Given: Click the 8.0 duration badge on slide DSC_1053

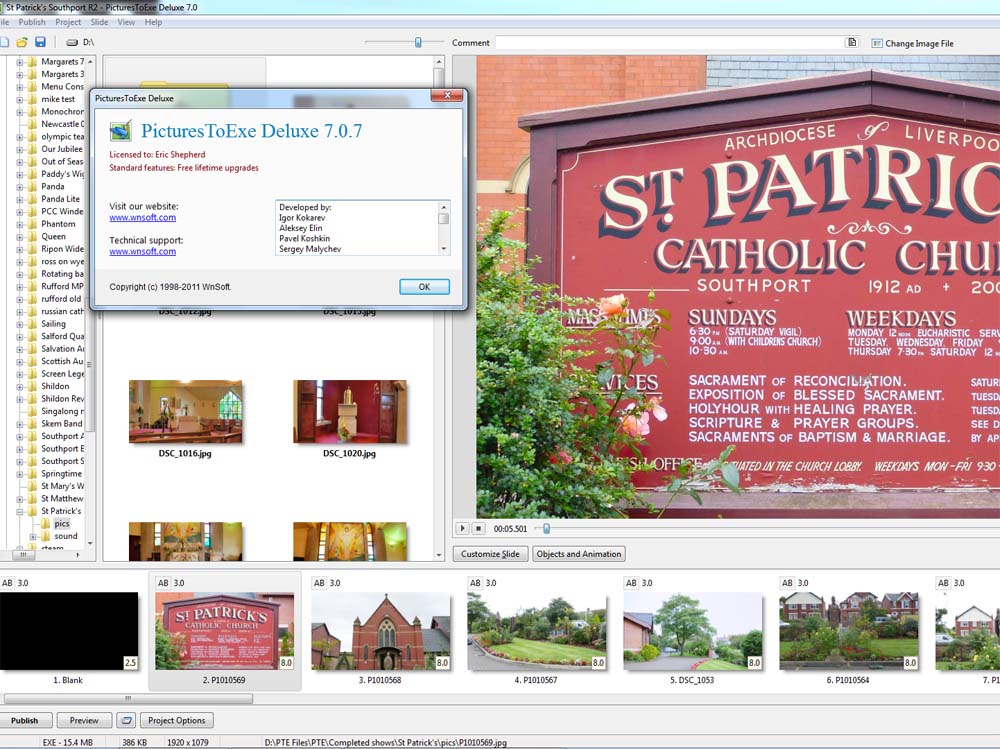Looking at the screenshot, I should [754, 663].
